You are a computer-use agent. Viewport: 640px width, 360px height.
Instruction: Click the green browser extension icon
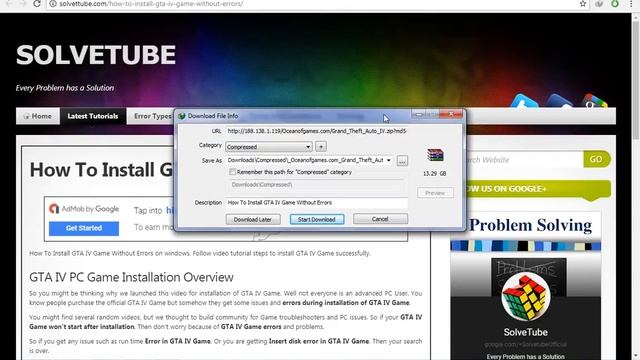[x=615, y=4]
